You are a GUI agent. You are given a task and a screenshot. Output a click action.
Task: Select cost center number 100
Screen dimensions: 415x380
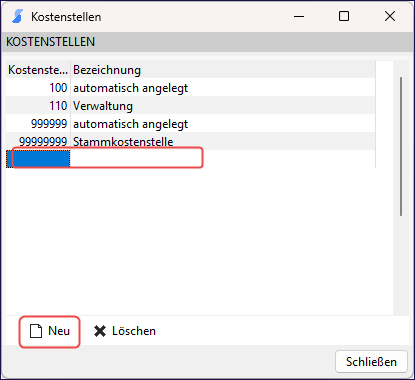tap(58, 88)
